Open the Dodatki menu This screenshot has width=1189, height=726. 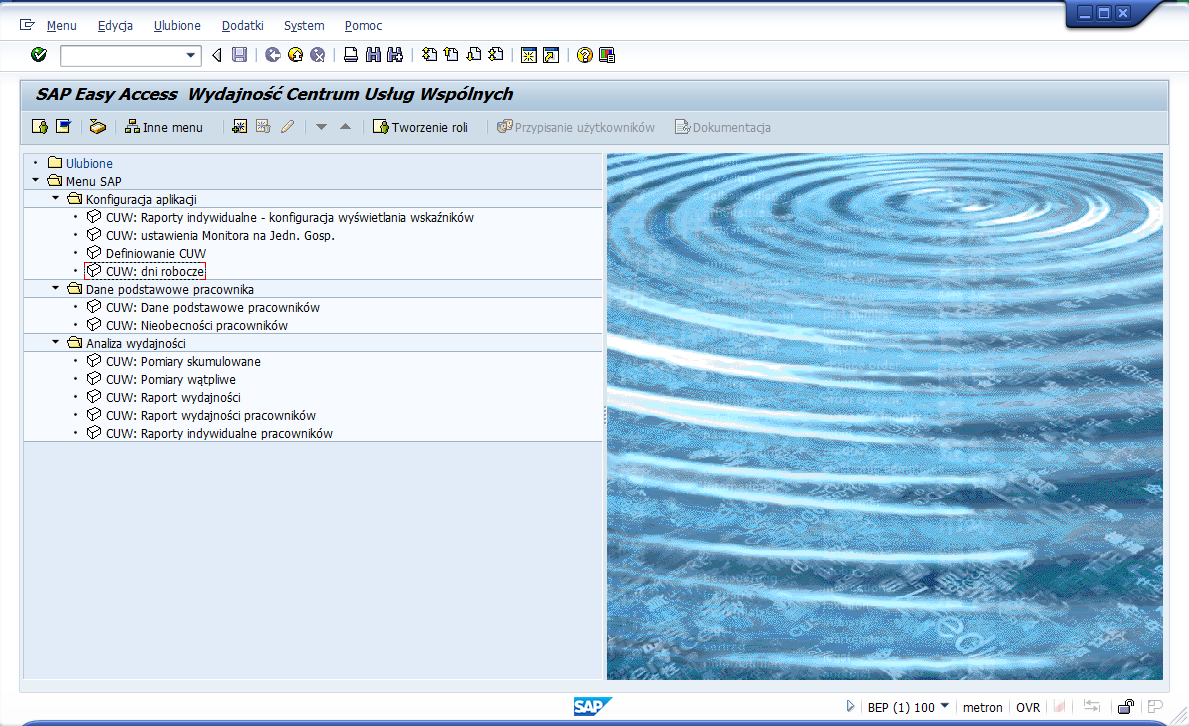[x=243, y=26]
